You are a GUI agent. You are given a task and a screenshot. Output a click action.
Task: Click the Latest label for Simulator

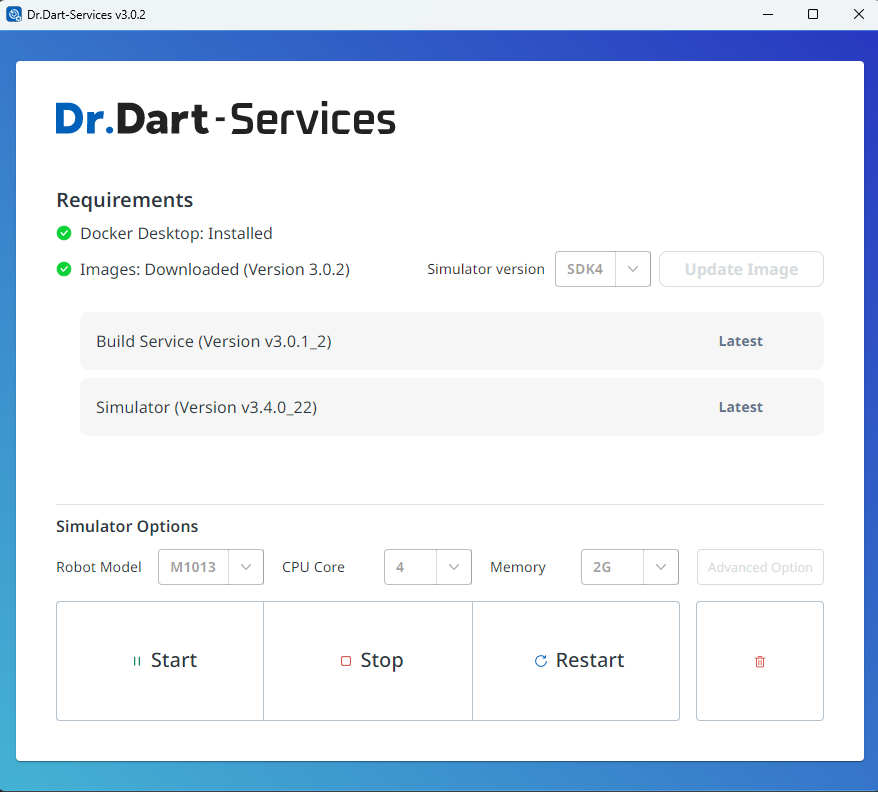point(740,407)
